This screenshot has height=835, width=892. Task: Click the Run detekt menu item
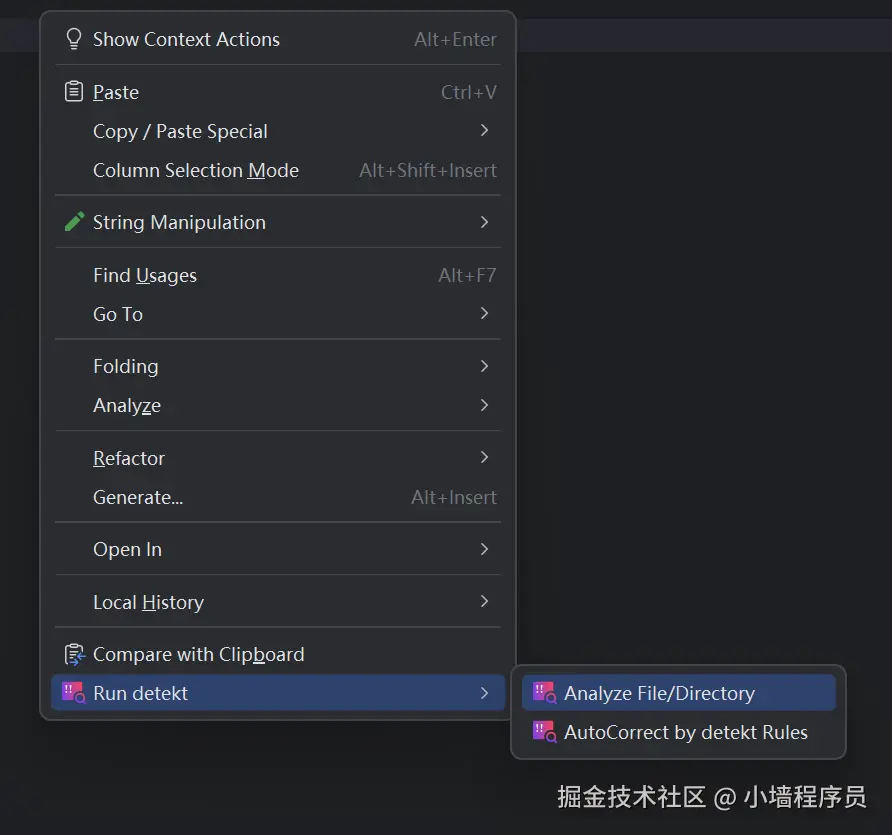click(141, 693)
